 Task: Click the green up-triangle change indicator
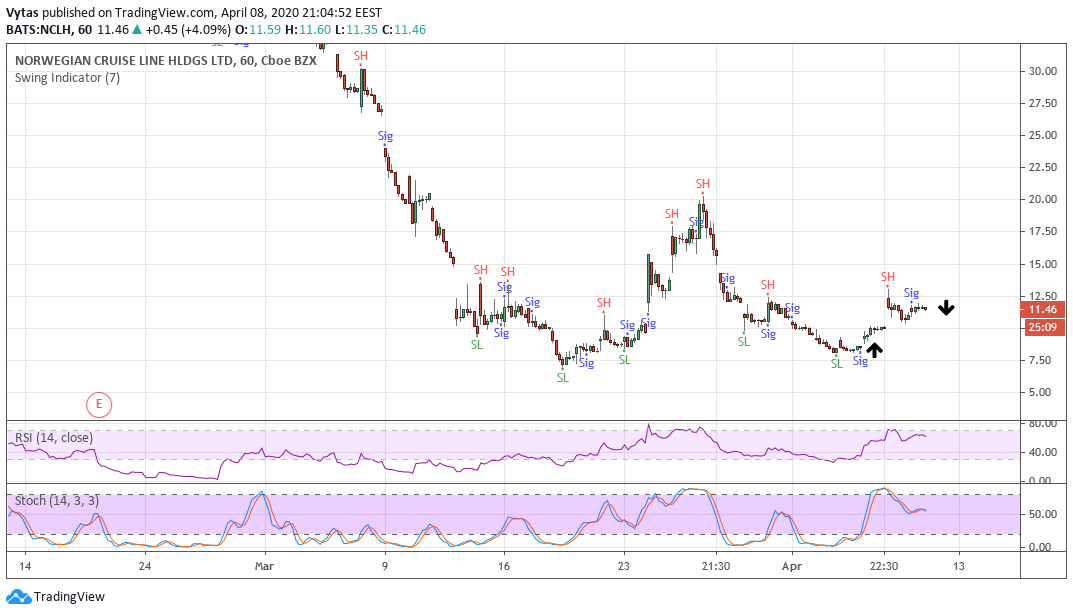coord(137,29)
